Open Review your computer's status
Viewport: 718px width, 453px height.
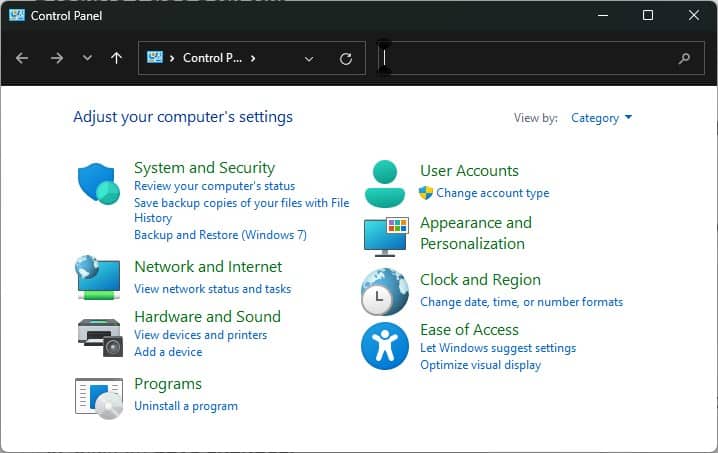tap(214, 186)
